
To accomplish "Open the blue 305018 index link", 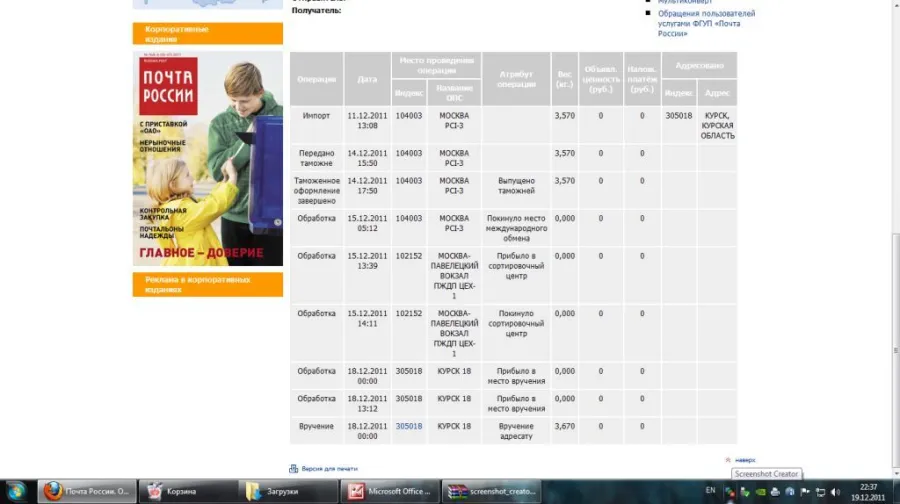I will tap(409, 427).
